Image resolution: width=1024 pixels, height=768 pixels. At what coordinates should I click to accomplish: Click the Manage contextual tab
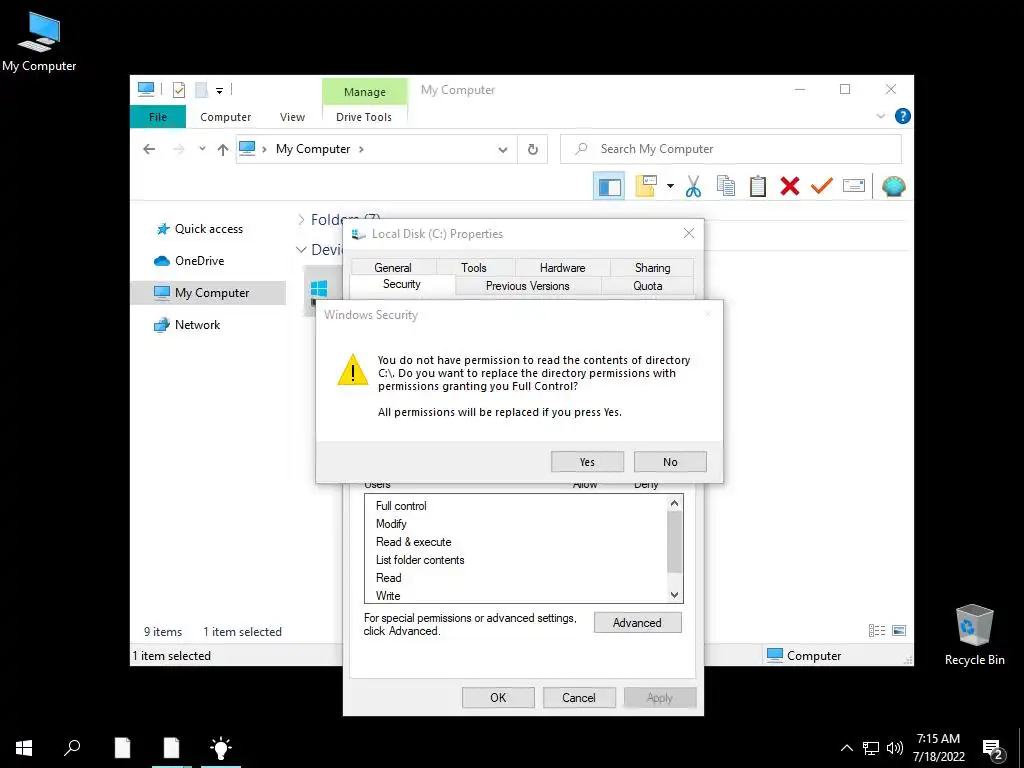[x=364, y=92]
